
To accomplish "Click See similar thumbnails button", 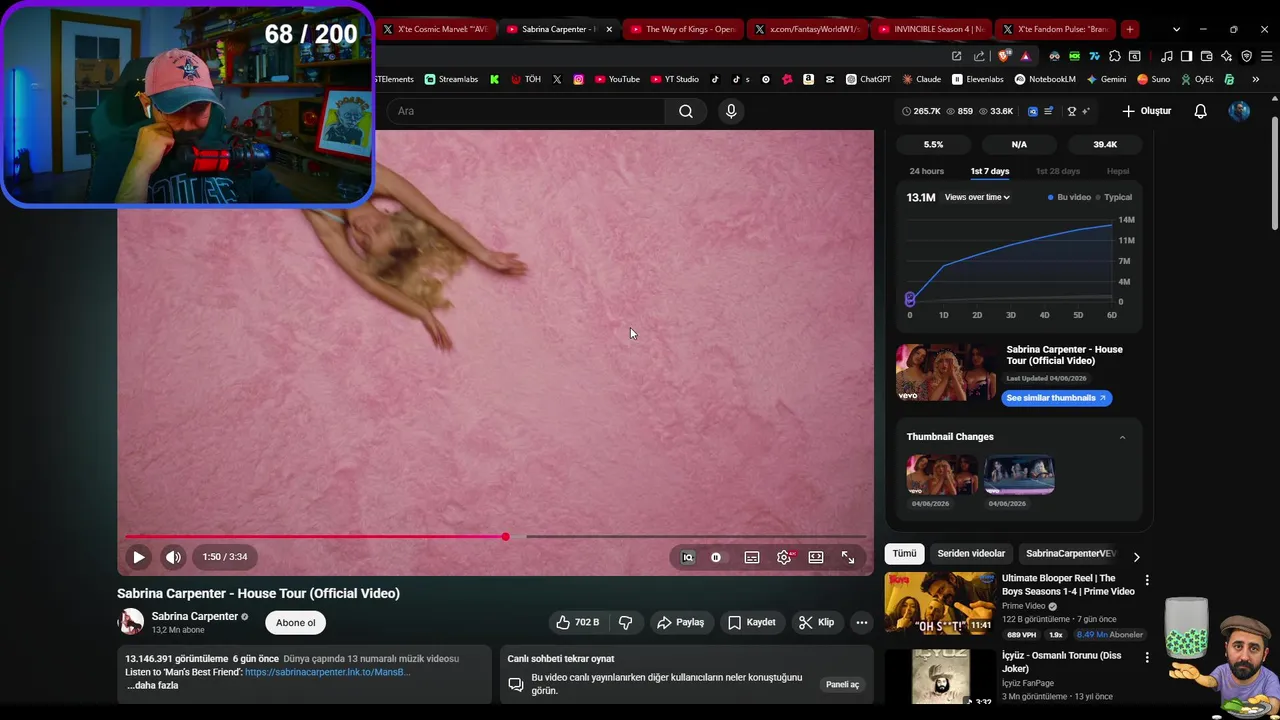I will coord(1056,398).
